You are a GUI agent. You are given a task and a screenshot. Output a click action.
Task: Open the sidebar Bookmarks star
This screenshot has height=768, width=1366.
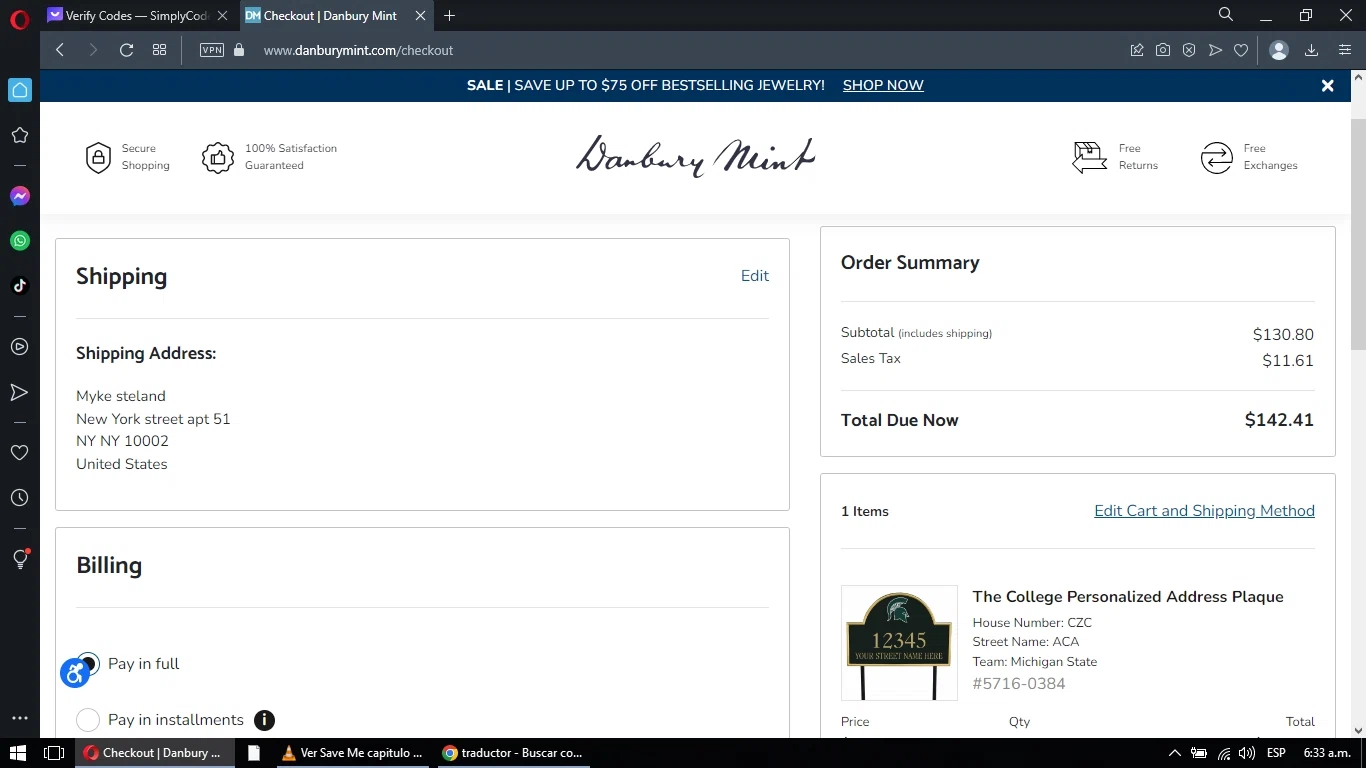tap(19, 135)
